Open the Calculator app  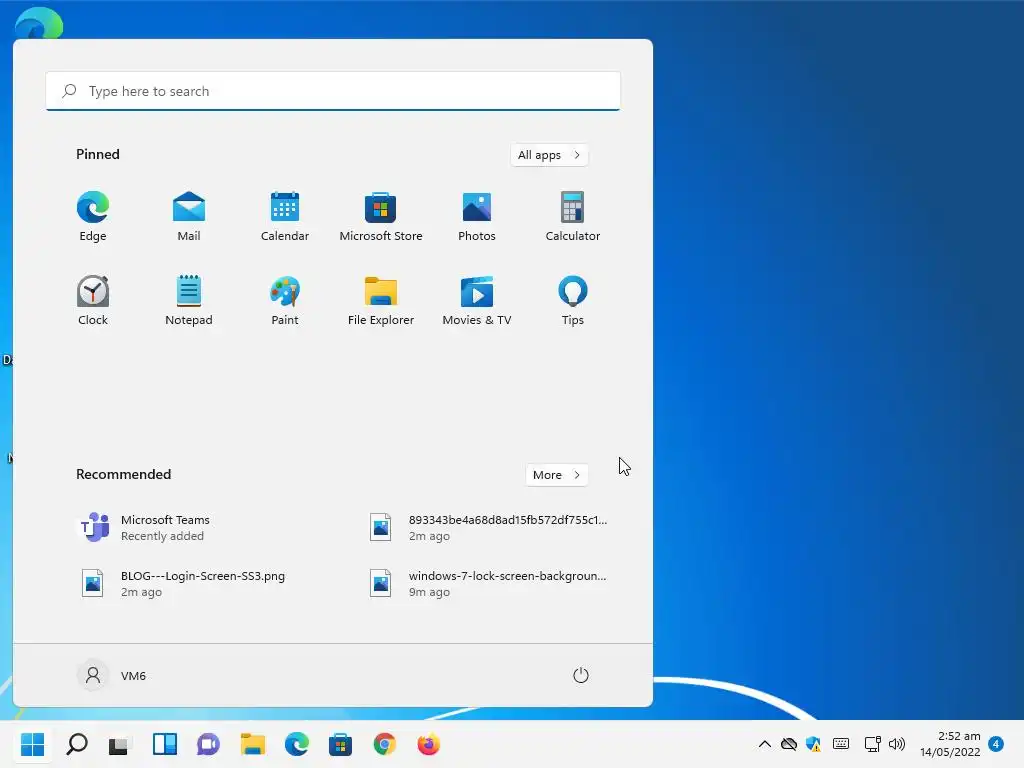(573, 217)
